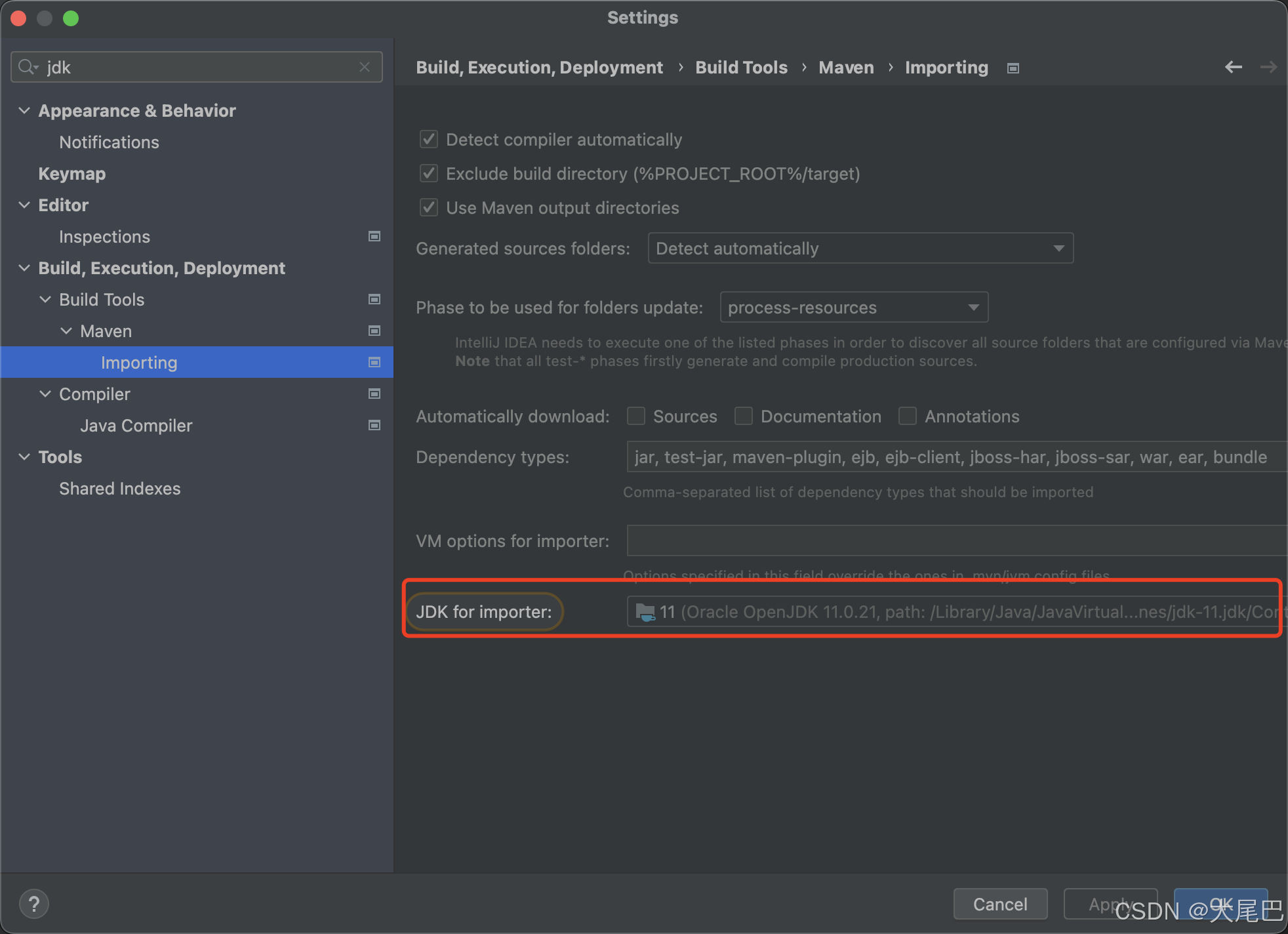Clear the jdk search field

tap(365, 67)
